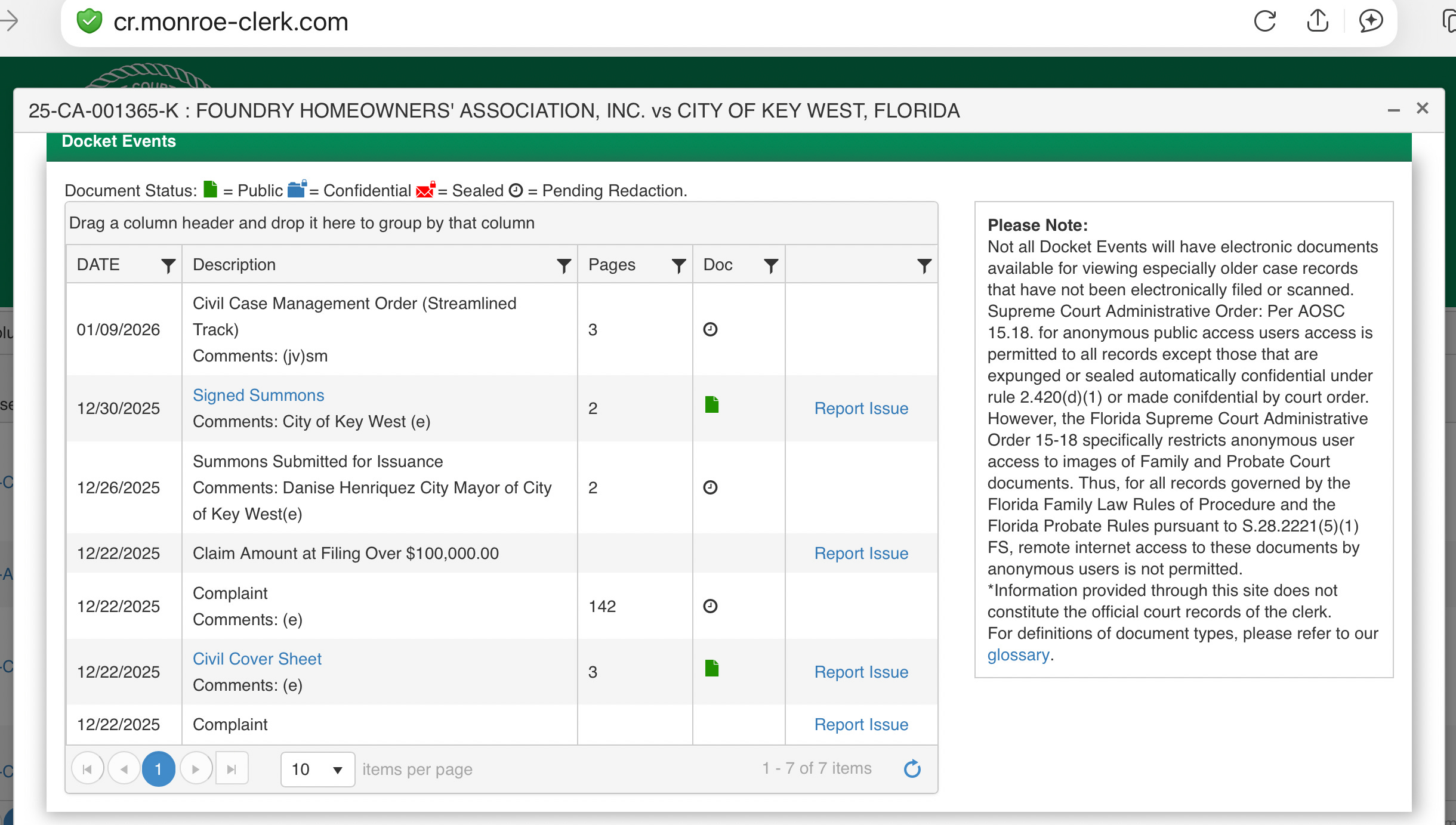Open the Civil Cover Sheet link
Image resolution: width=1456 pixels, height=825 pixels.
click(x=257, y=659)
